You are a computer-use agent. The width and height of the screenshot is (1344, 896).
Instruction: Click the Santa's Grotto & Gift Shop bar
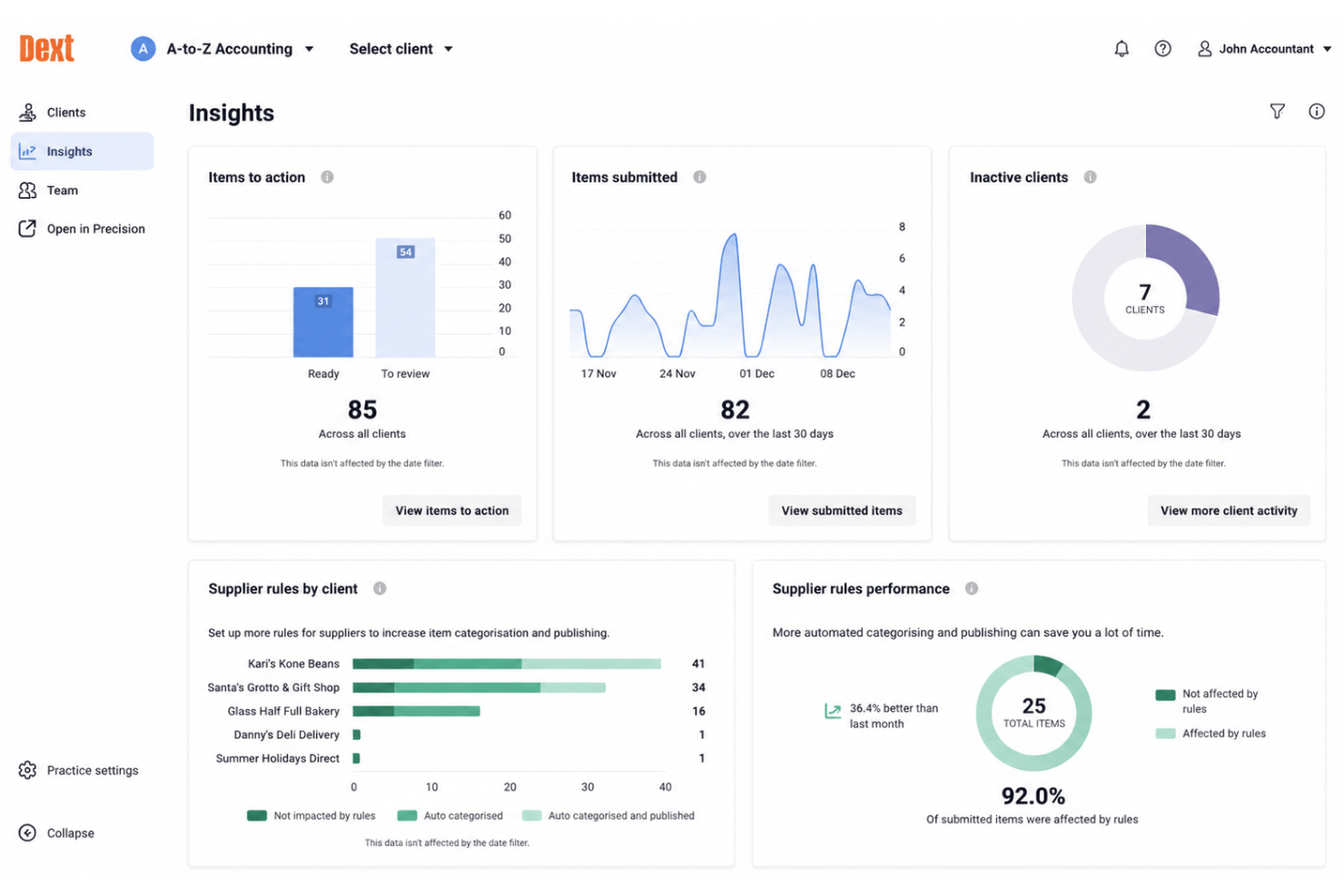479,687
